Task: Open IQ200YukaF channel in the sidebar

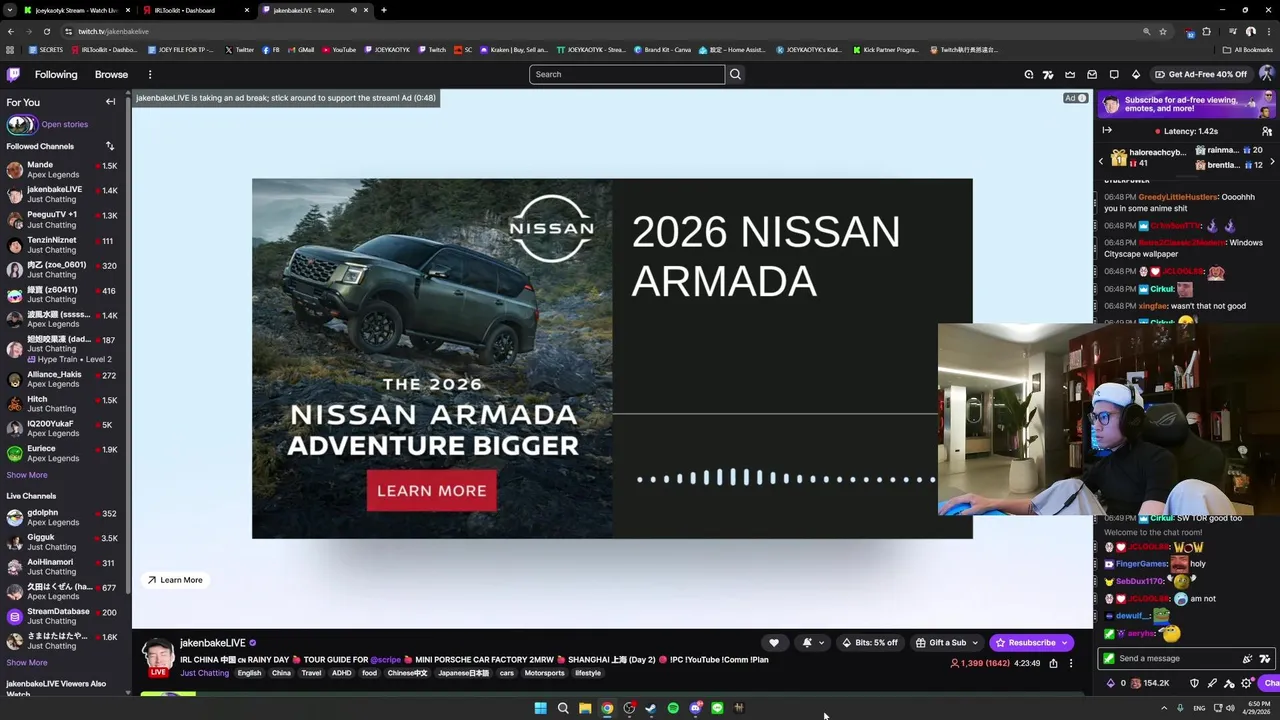Action: [62, 429]
